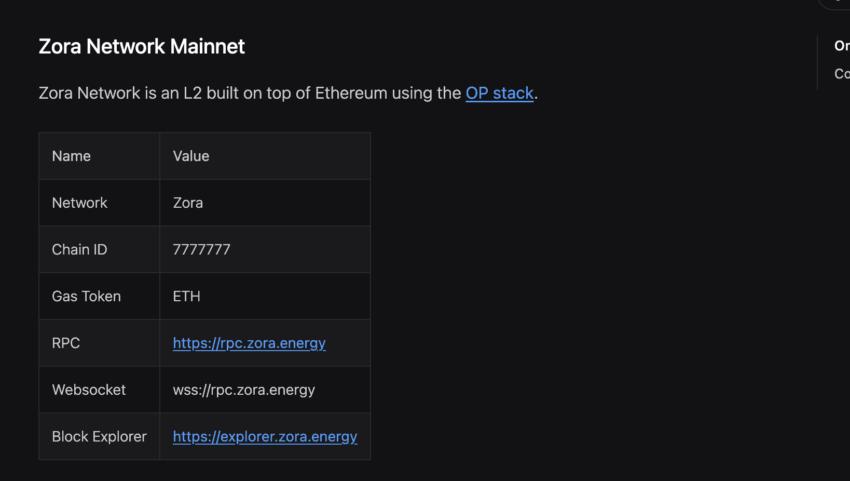Click the Zora network value cell
850x481 pixels.
[x=188, y=203]
